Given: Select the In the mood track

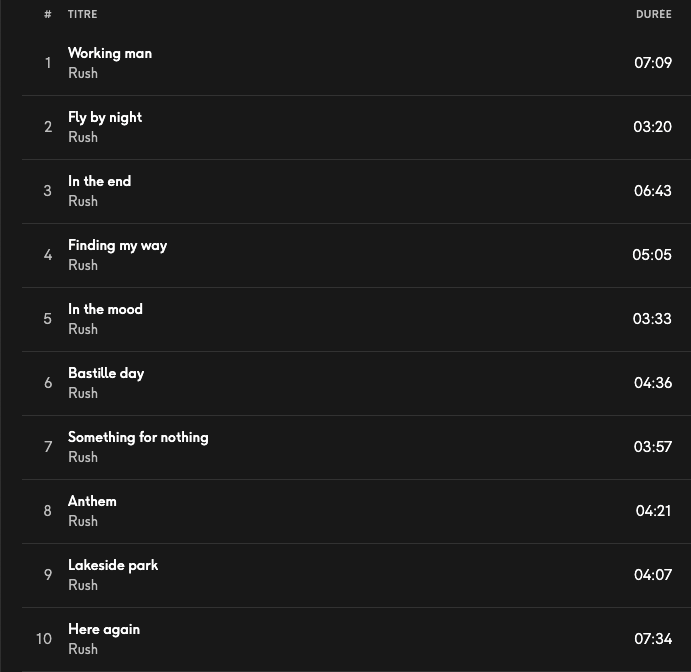Looking at the screenshot, I should 105,309.
